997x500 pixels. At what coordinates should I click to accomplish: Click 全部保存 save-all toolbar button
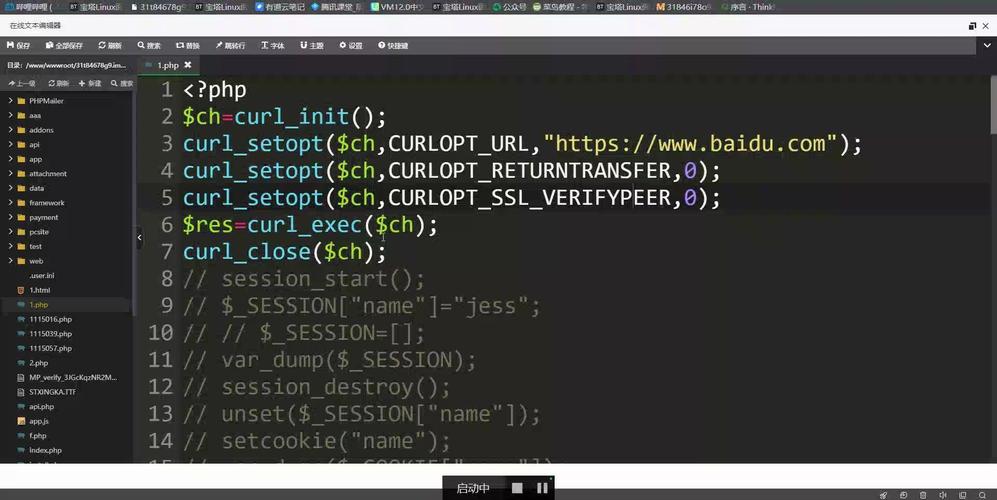pos(64,45)
